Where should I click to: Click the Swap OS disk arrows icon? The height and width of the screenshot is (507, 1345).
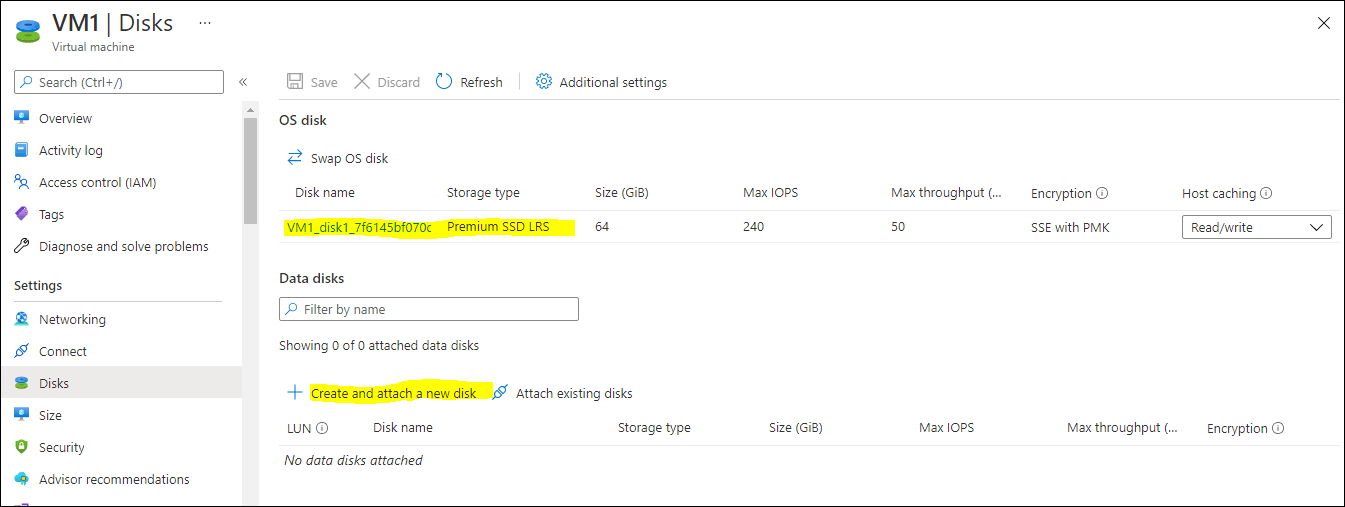[x=295, y=158]
